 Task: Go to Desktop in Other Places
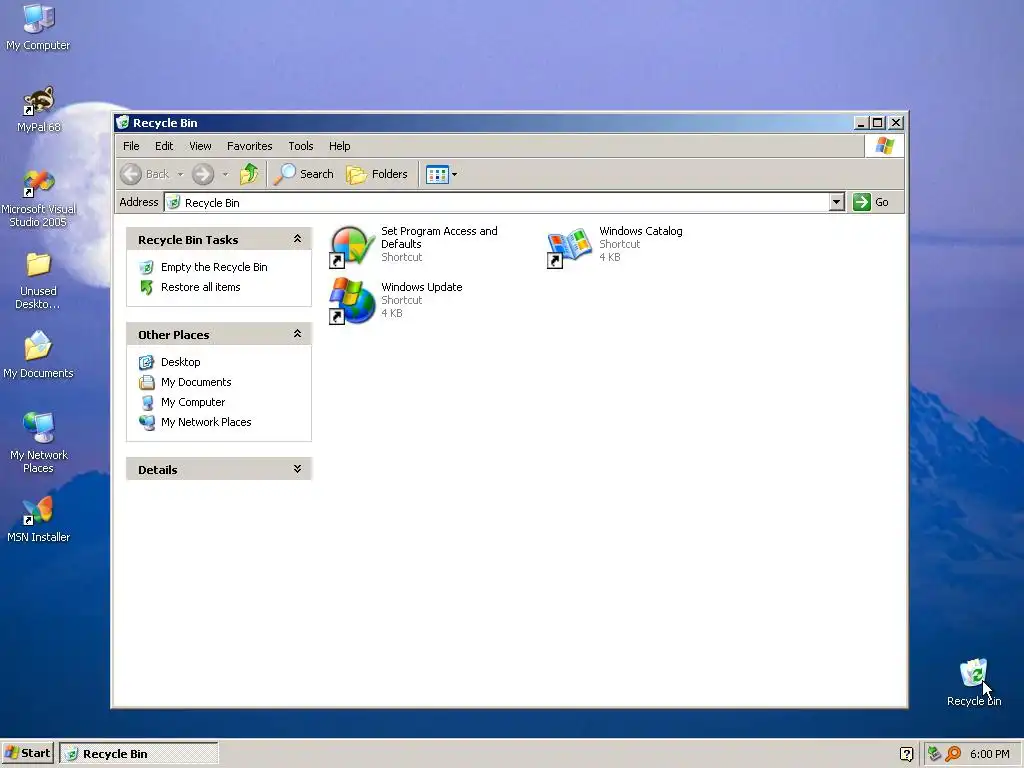[x=181, y=362]
